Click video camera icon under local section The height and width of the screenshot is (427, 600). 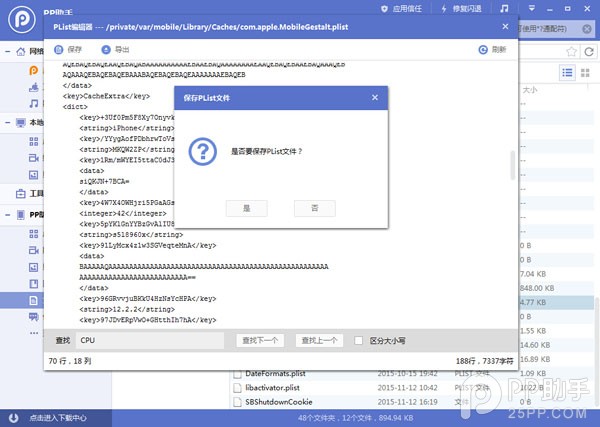coord(34,158)
